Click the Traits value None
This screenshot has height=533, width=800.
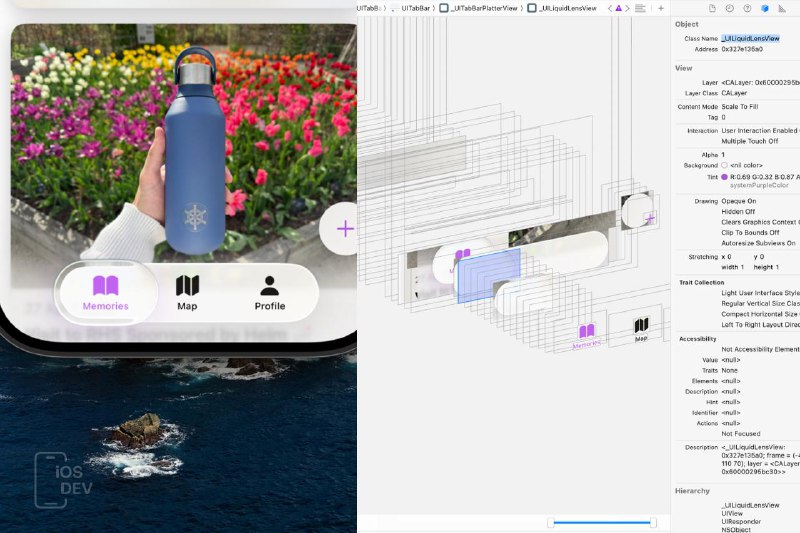tap(729, 370)
